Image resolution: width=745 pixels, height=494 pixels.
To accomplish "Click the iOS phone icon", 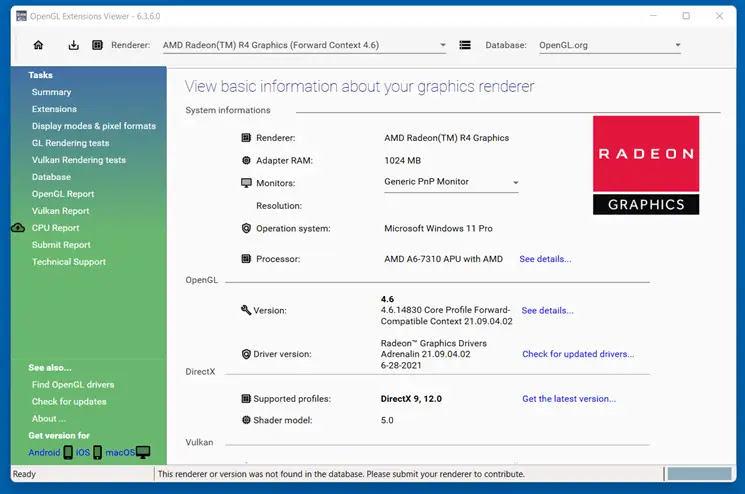I will [97, 452].
